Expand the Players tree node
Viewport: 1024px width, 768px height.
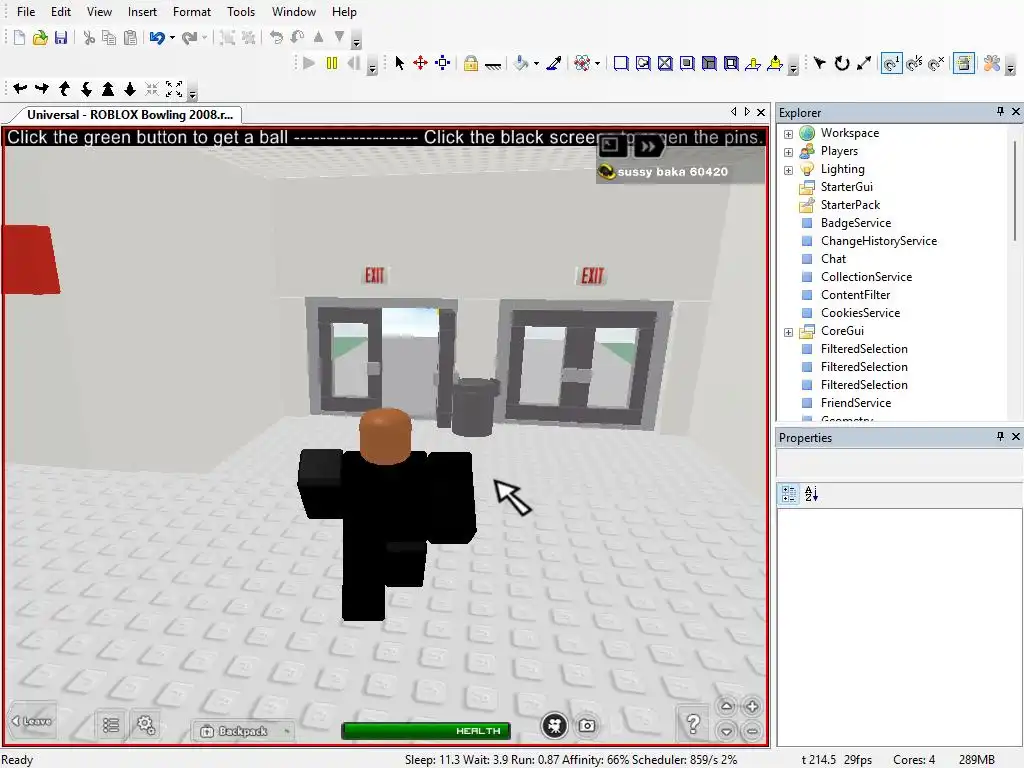point(788,152)
